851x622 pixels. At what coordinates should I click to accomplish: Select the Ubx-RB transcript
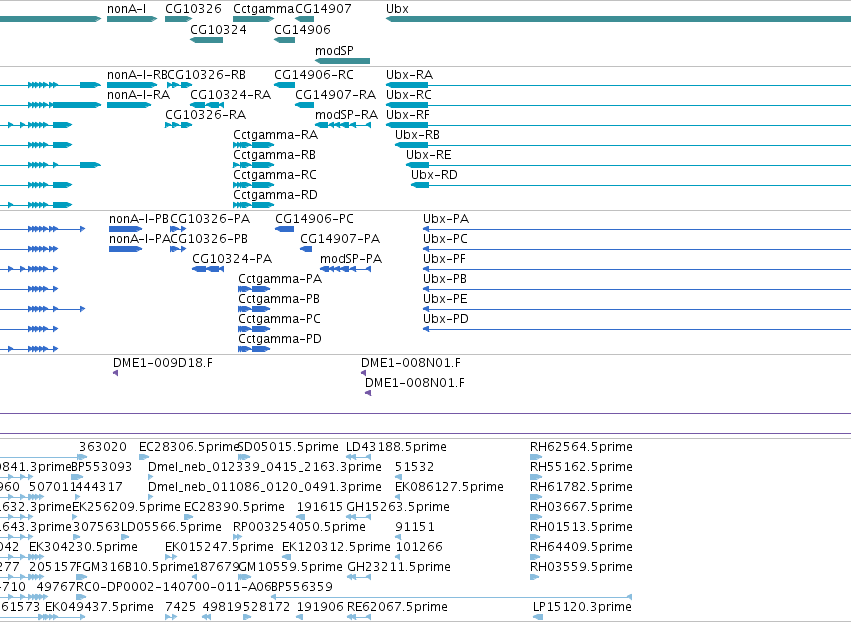(x=623, y=145)
